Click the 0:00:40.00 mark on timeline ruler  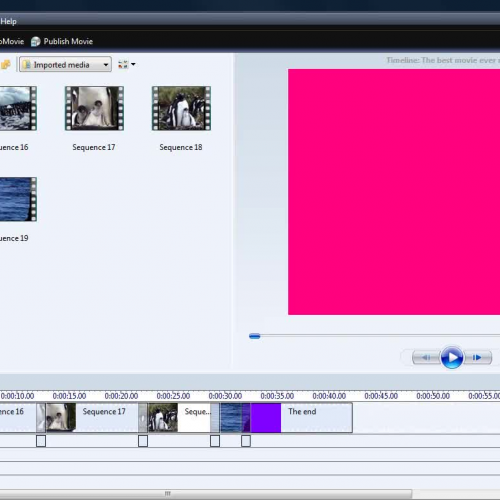coord(329,396)
